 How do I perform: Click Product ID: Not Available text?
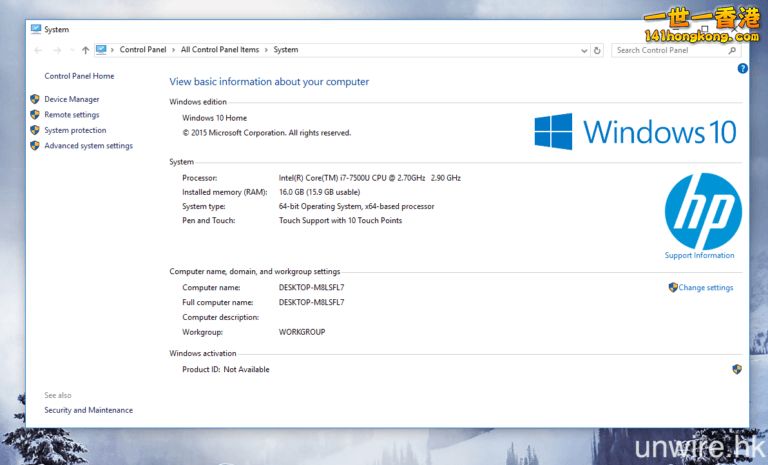226,369
